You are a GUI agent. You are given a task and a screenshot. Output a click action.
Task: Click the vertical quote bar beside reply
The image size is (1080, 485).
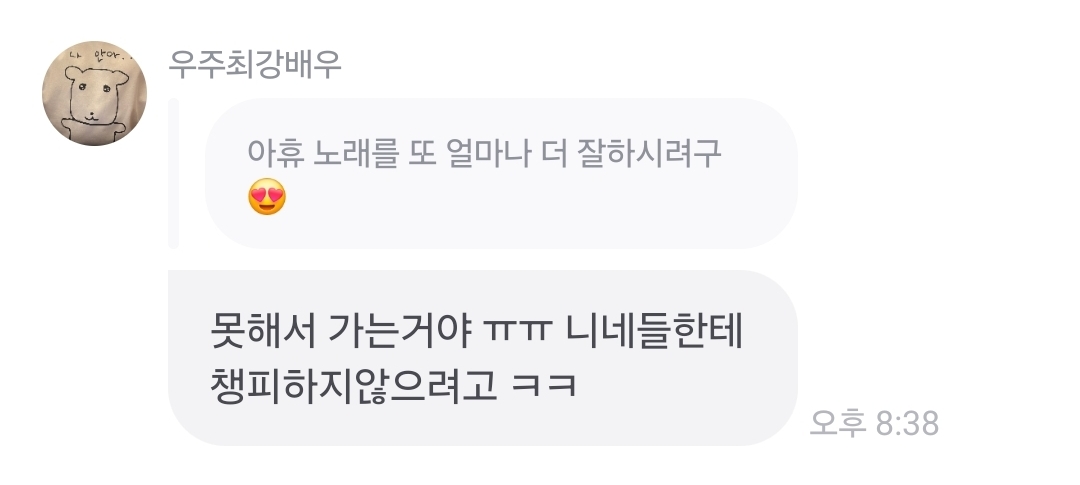click(174, 173)
